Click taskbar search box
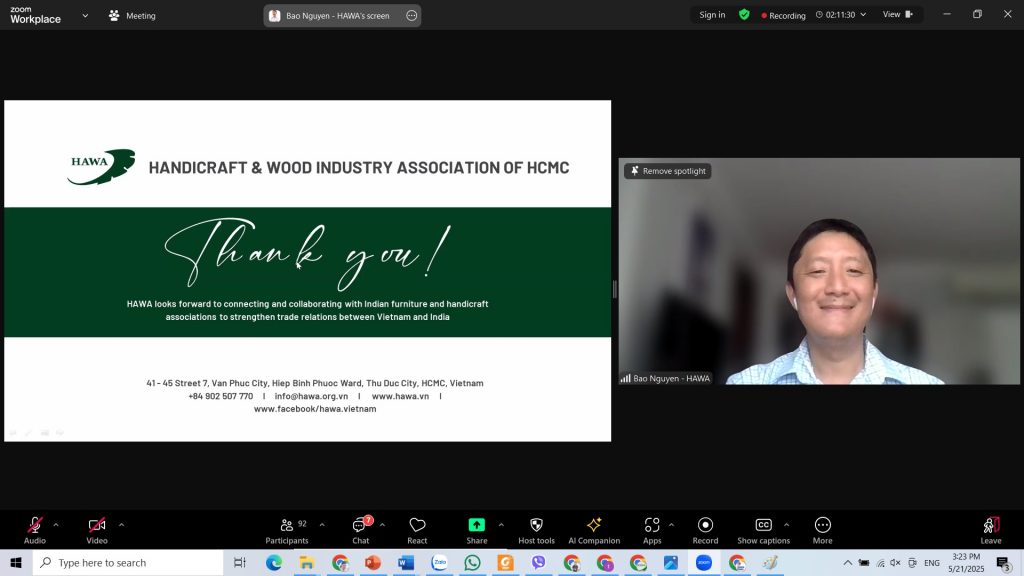 (x=128, y=562)
